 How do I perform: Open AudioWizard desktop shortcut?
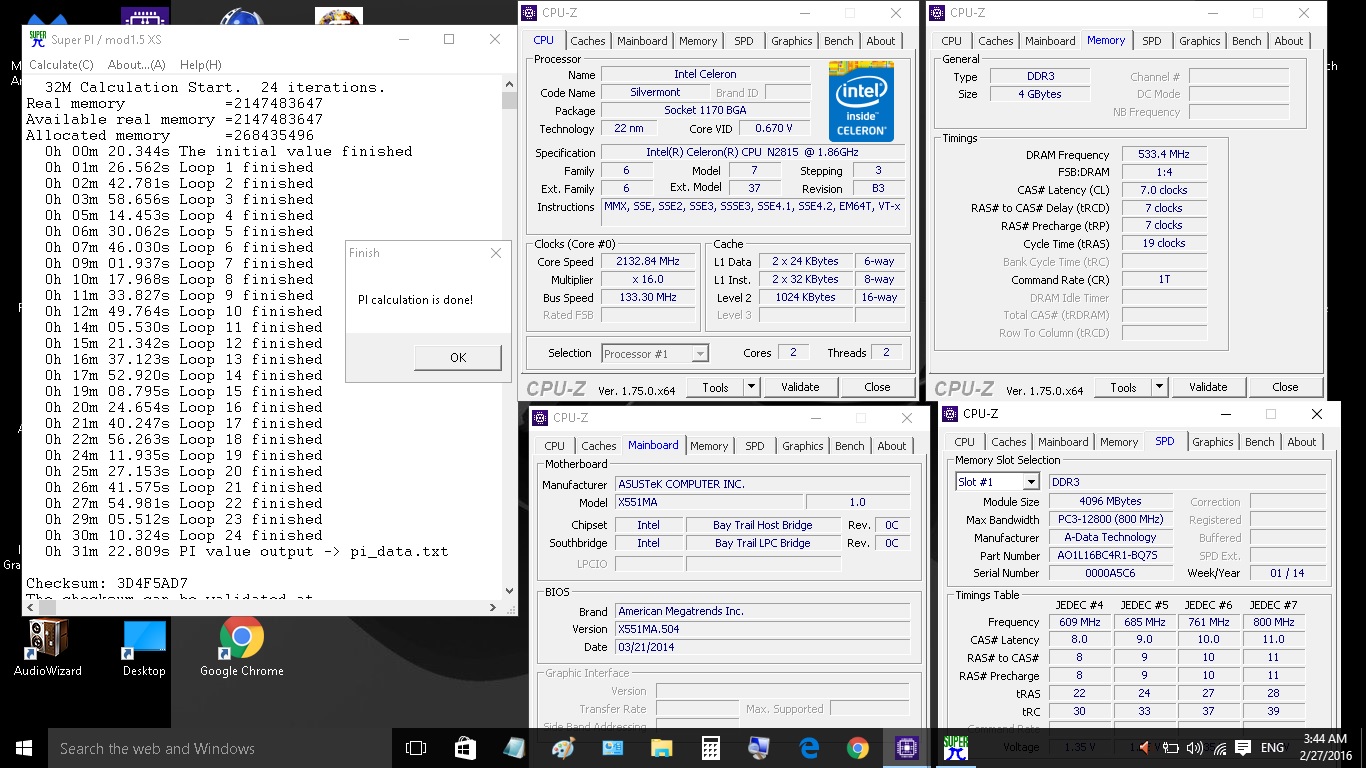pos(47,648)
